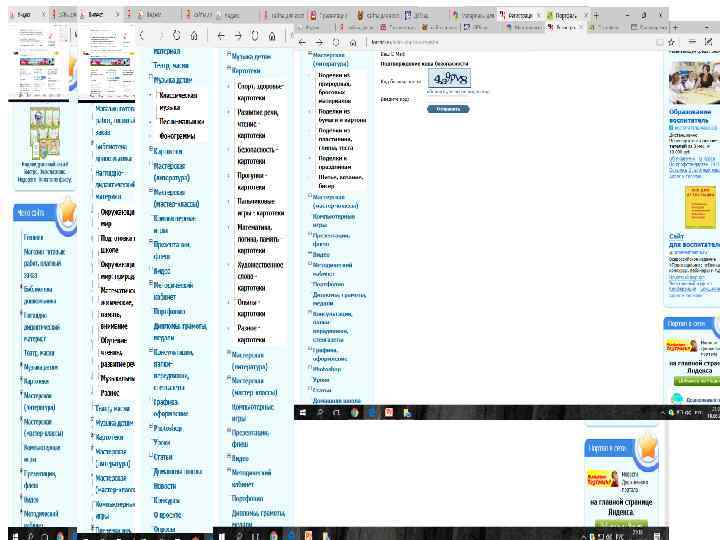Switch to Edge on the inner taskbar
Image resolution: width=720 pixels, height=540 pixels.
coord(372,413)
